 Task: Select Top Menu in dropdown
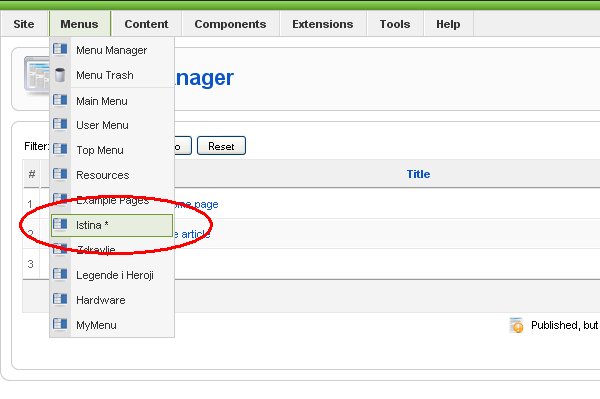click(112, 150)
